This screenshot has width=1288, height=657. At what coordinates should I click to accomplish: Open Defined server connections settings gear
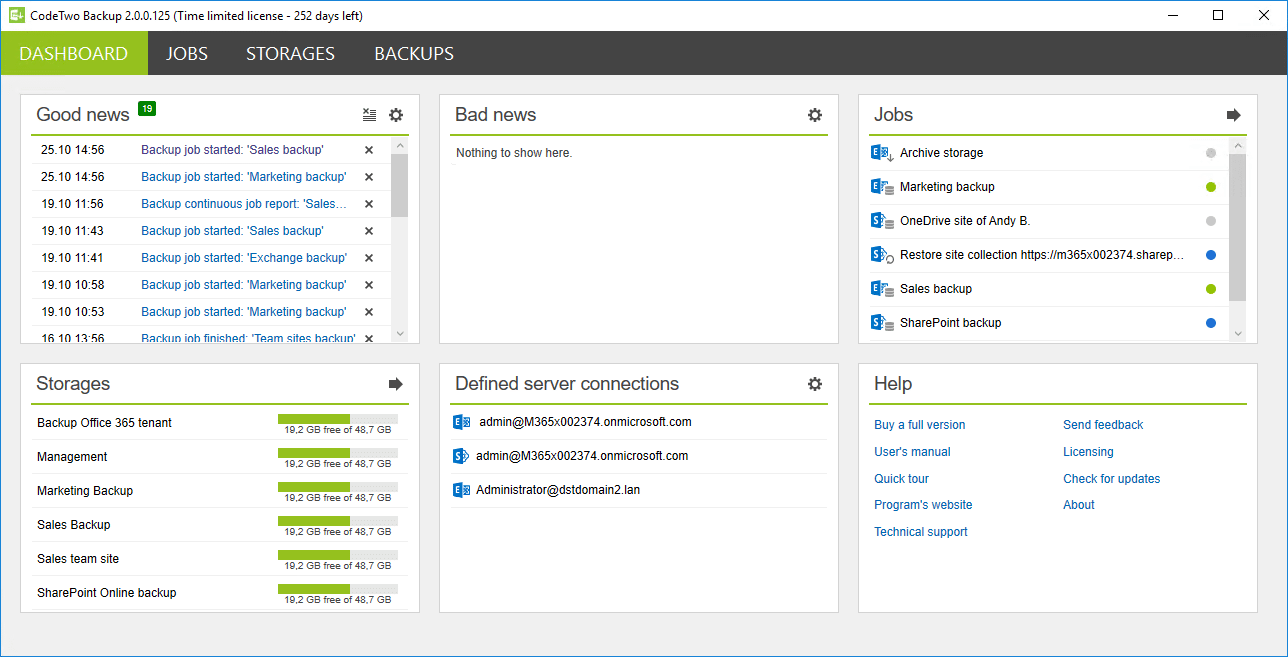pyautogui.click(x=815, y=384)
